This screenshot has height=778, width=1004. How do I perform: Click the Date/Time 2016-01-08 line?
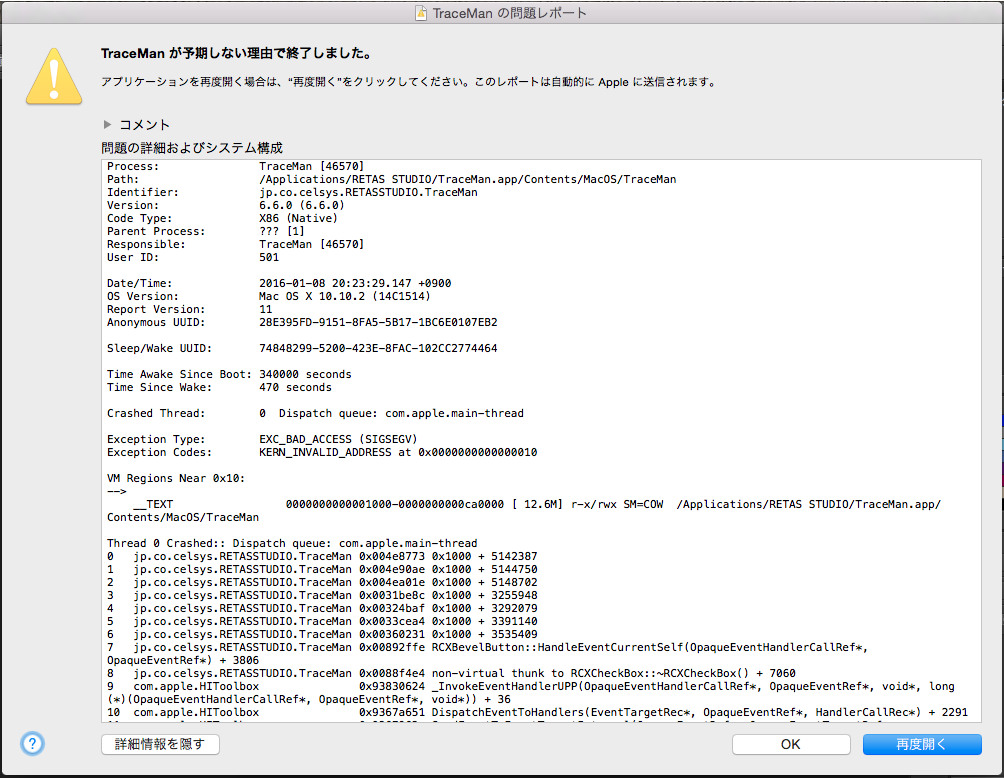(x=279, y=283)
